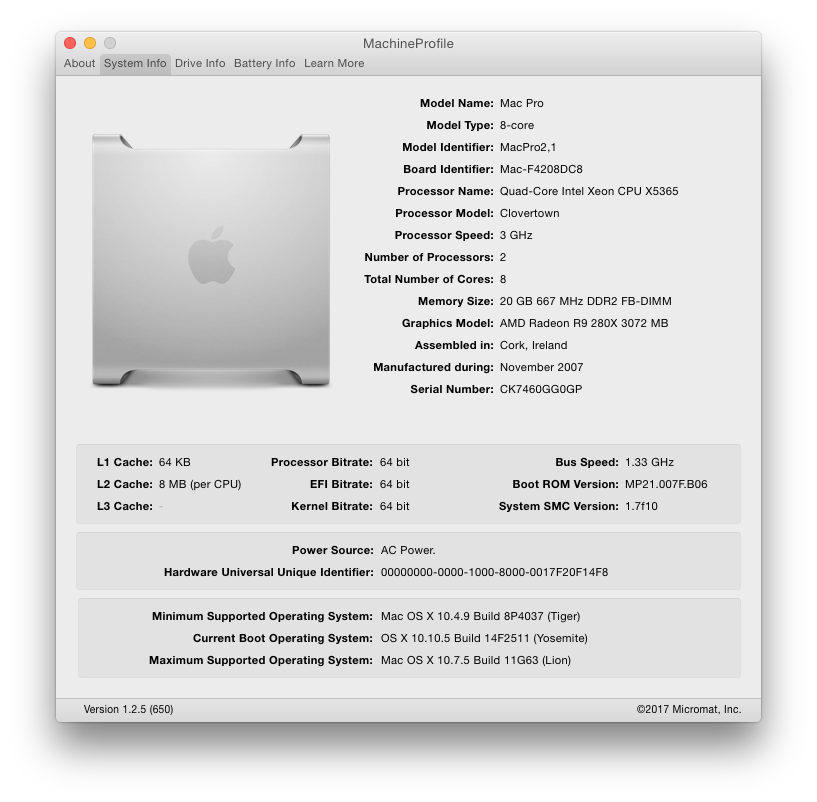Select the System Info tab
This screenshot has width=817, height=802.
click(x=135, y=64)
